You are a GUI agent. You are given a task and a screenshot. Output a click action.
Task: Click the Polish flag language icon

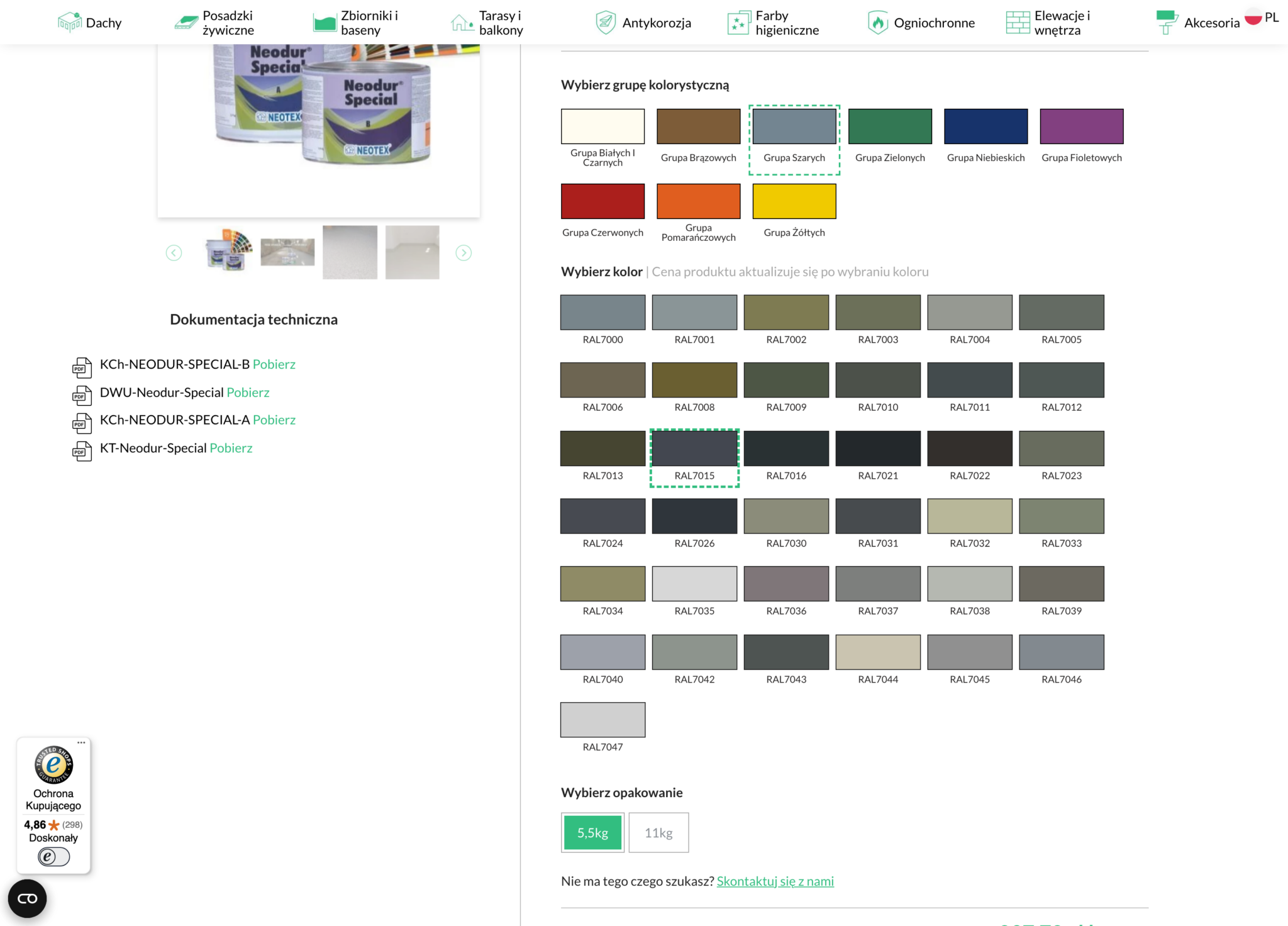[x=1253, y=17]
